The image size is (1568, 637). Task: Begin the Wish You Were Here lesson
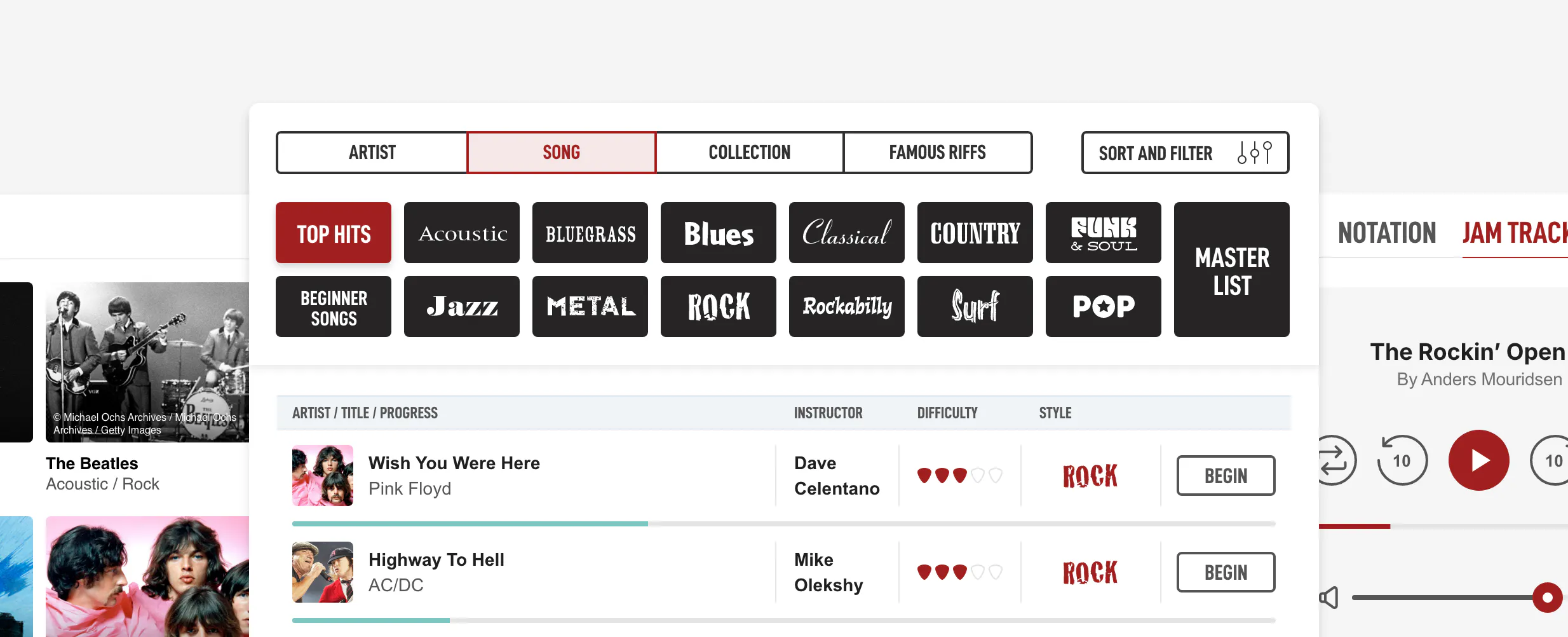pos(1226,476)
